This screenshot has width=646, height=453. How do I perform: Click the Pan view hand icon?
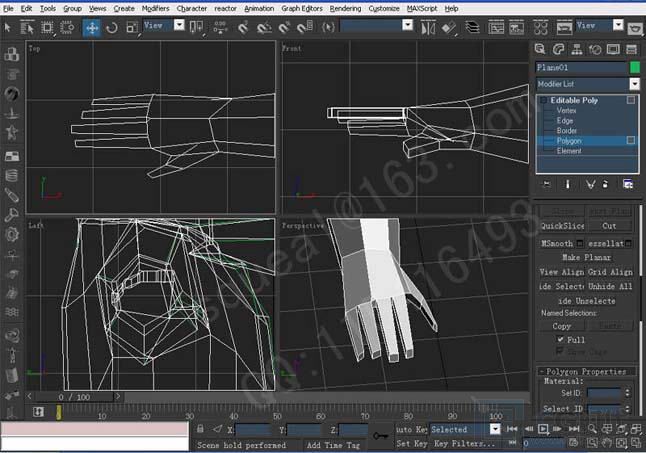point(606,443)
